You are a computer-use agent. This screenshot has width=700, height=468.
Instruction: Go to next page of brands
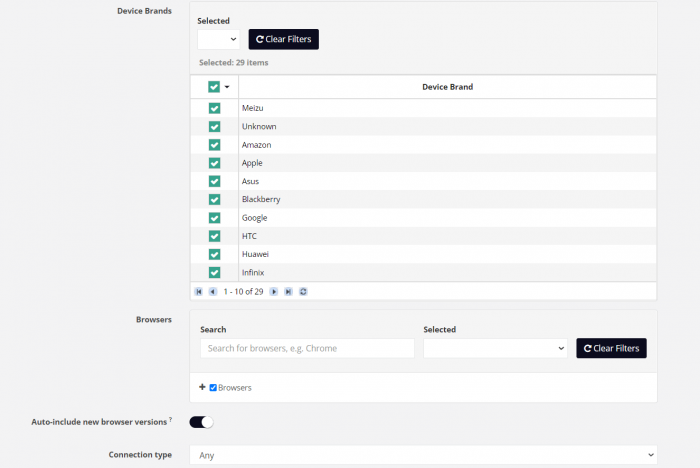coord(274,291)
